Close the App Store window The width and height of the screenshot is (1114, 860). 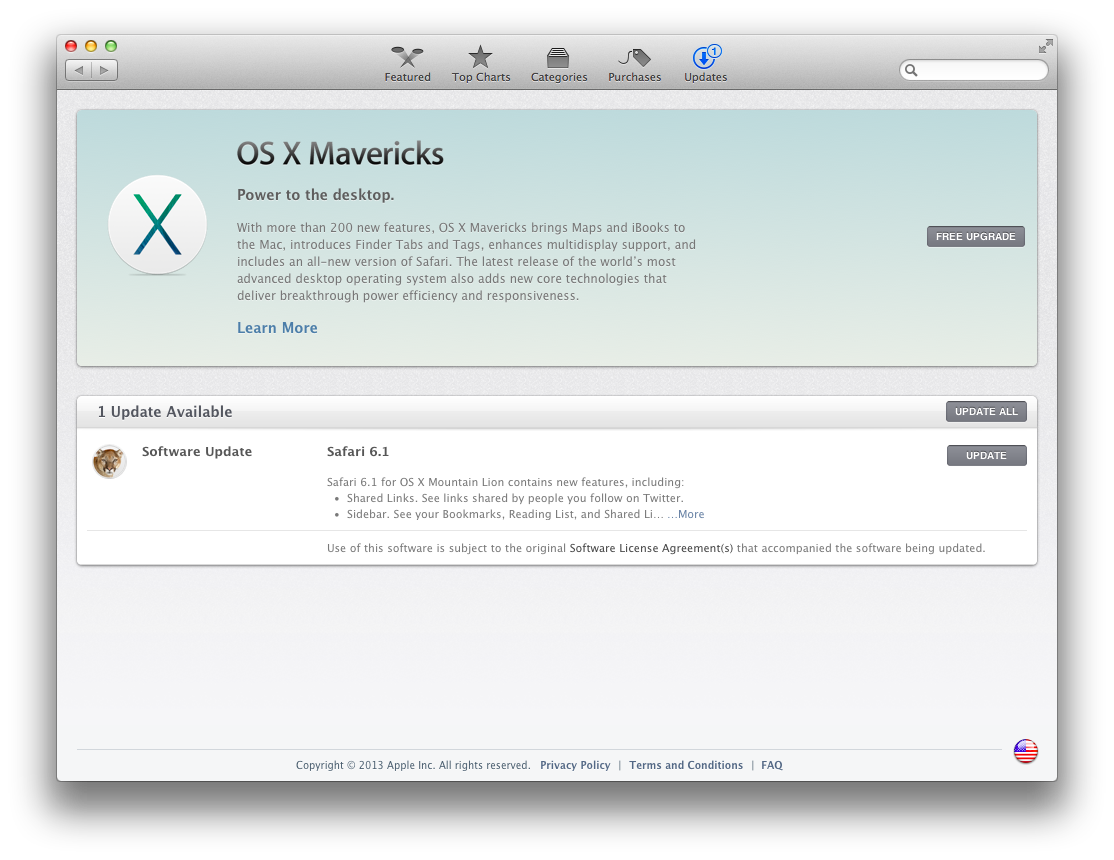point(71,46)
